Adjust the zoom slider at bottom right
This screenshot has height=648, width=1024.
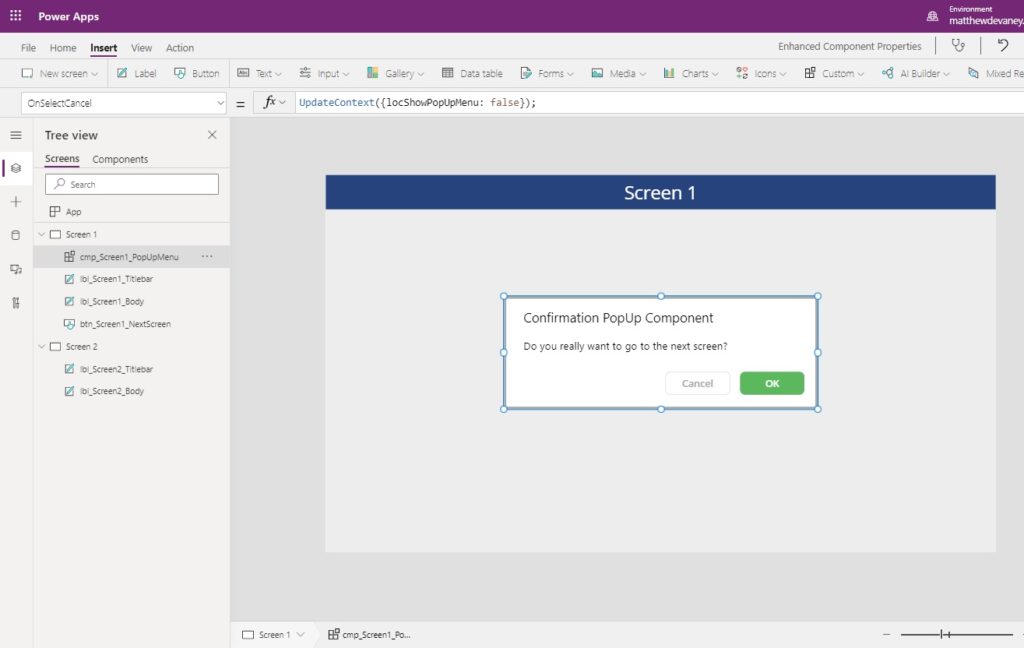[944, 634]
